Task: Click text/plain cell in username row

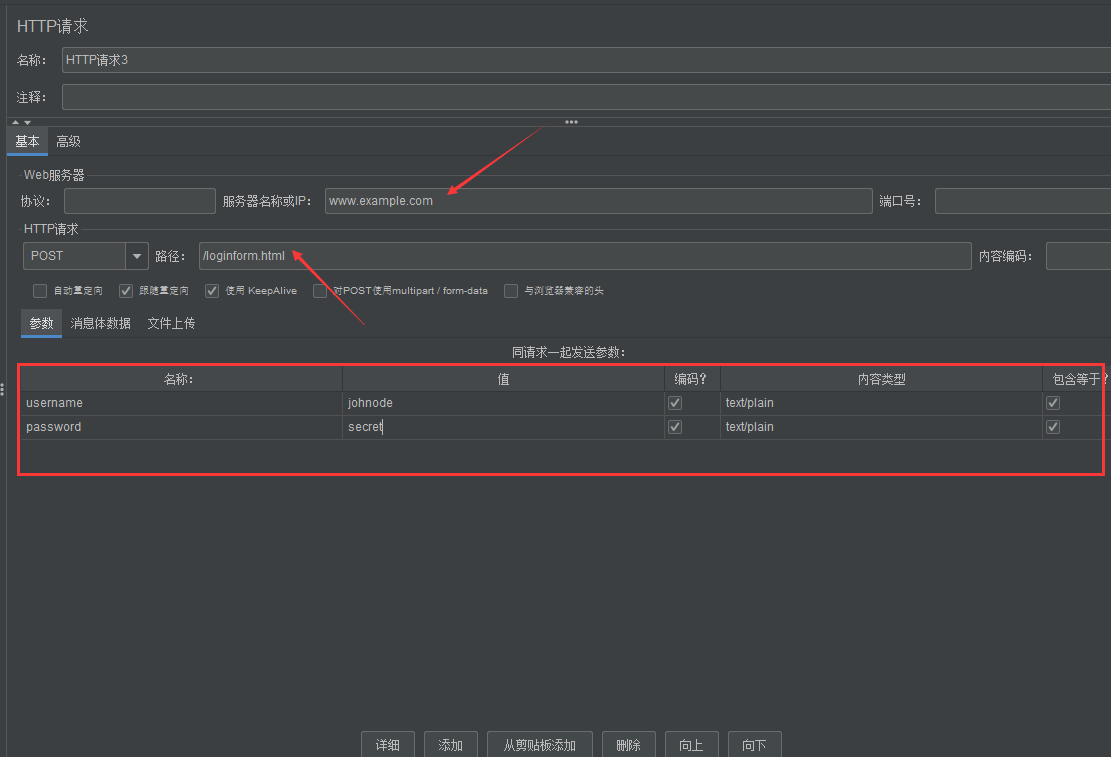Action: click(881, 403)
